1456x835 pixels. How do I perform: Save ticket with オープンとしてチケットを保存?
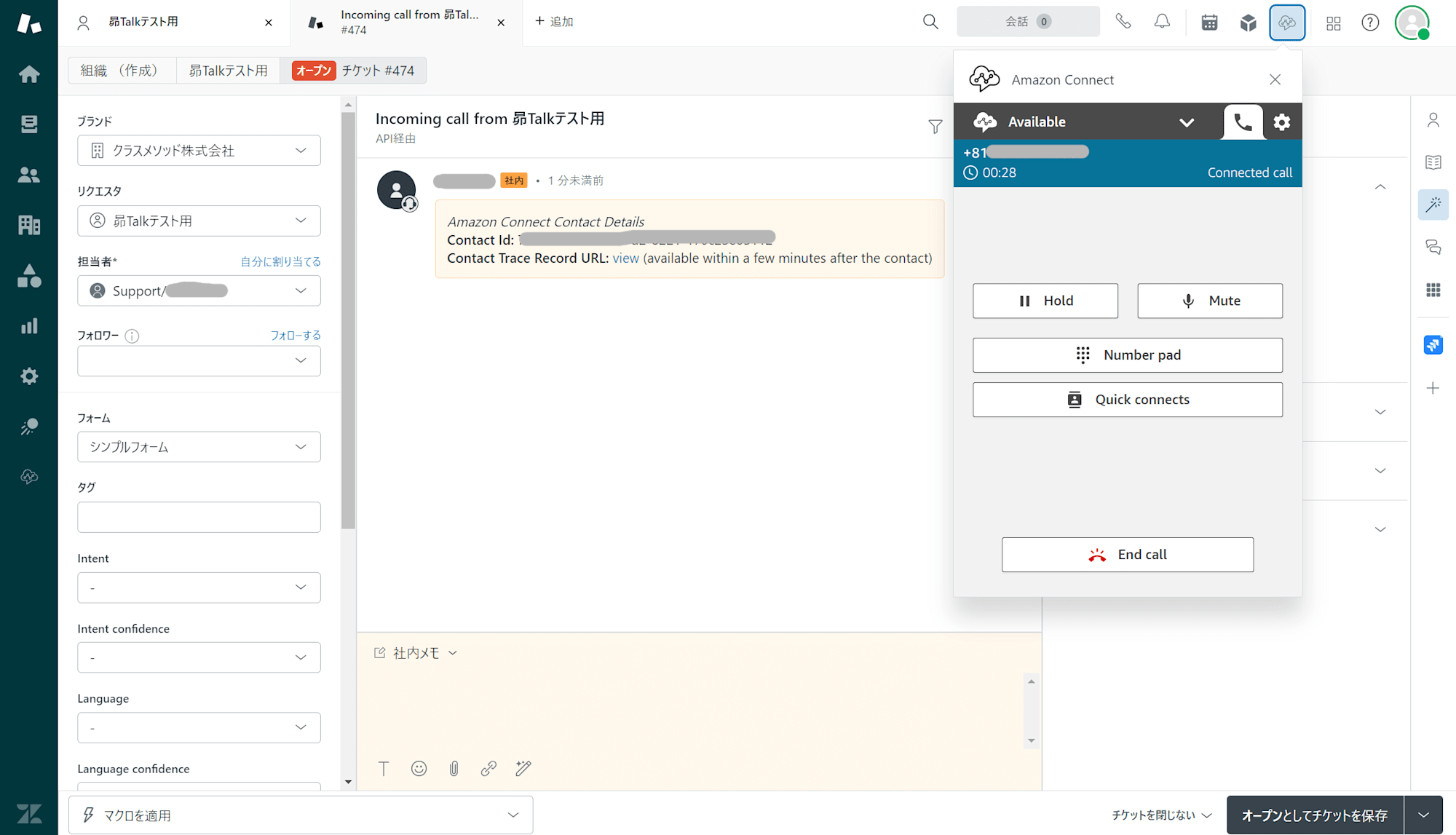click(x=1315, y=815)
